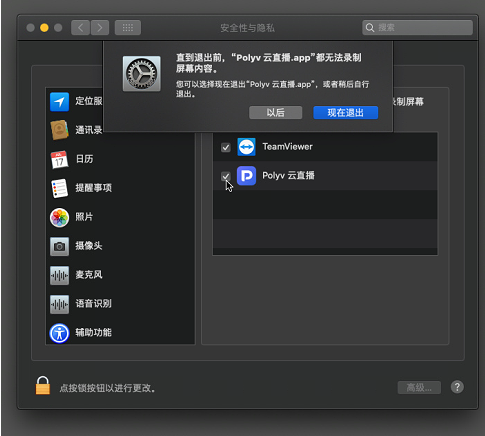
Task: Select the TeamViewer app icon
Action: click(246, 147)
